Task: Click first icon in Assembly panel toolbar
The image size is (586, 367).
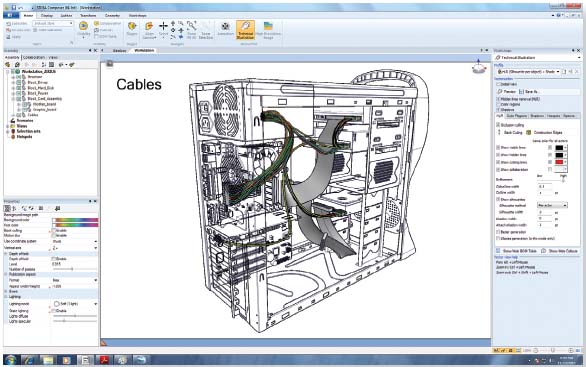Action: 7,65
